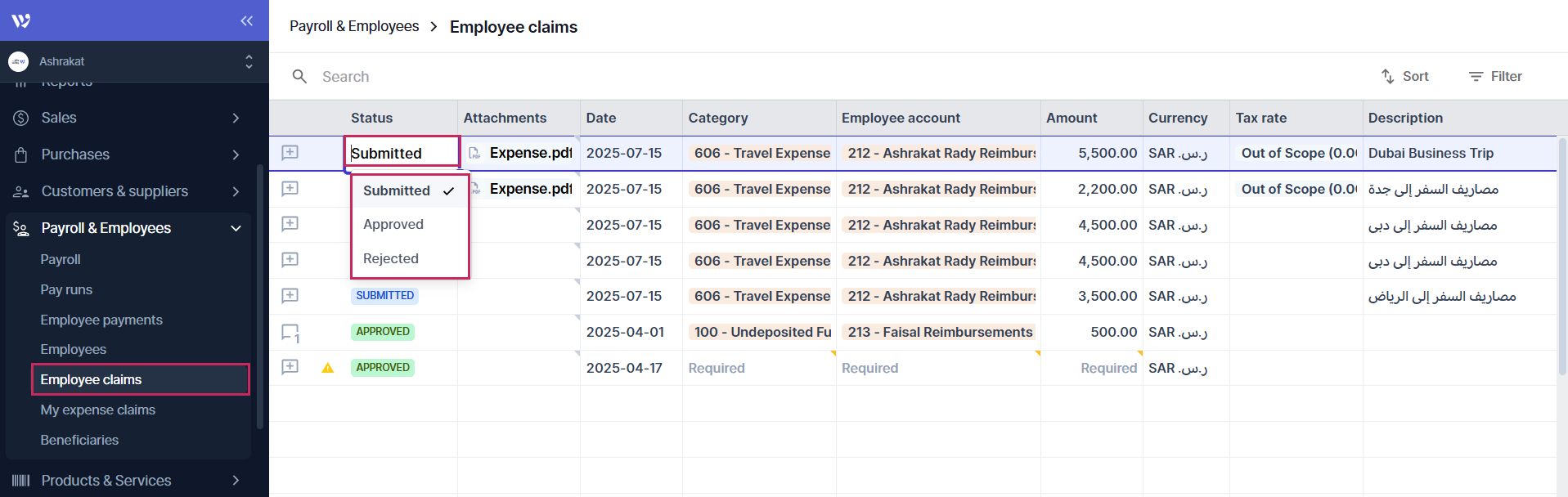Collapse the Payroll & Employees section
This screenshot has height=497, width=1568.
click(x=236, y=228)
